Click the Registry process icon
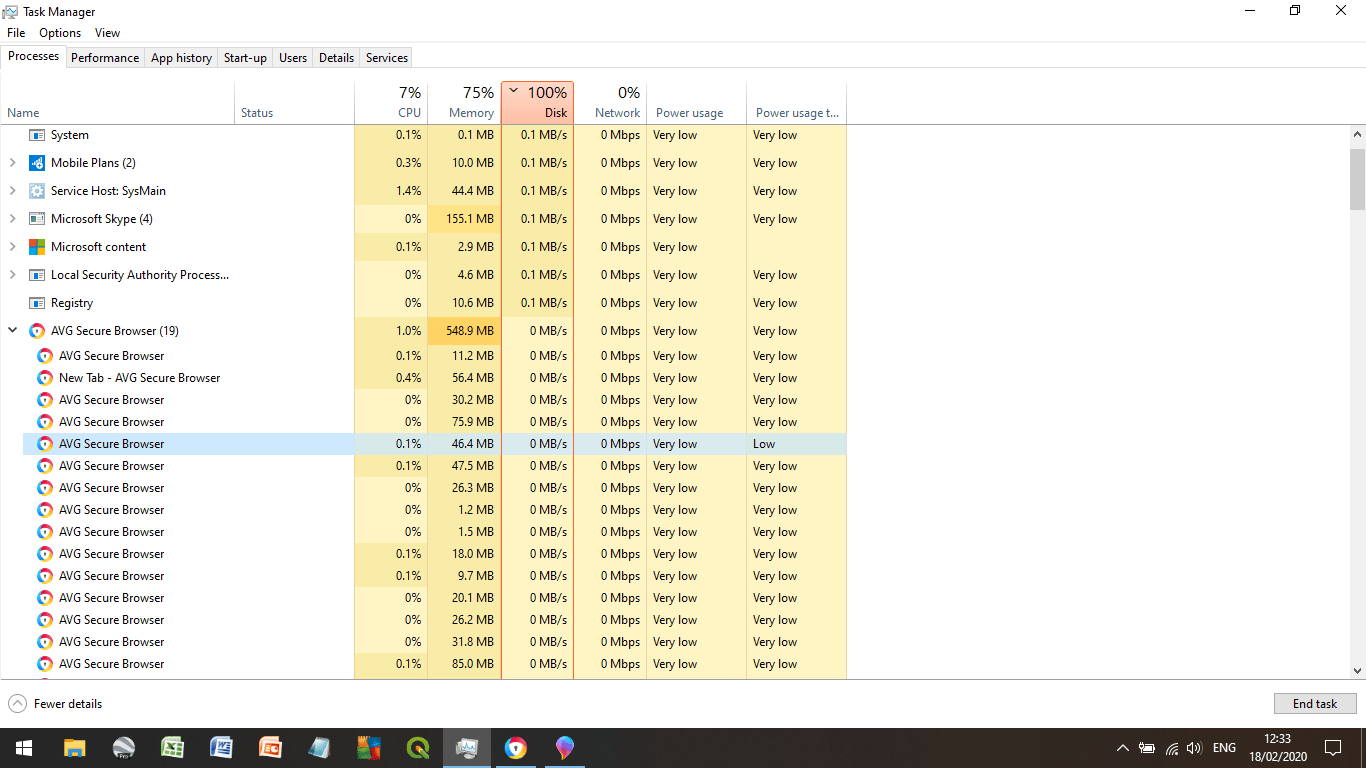 pyautogui.click(x=37, y=302)
